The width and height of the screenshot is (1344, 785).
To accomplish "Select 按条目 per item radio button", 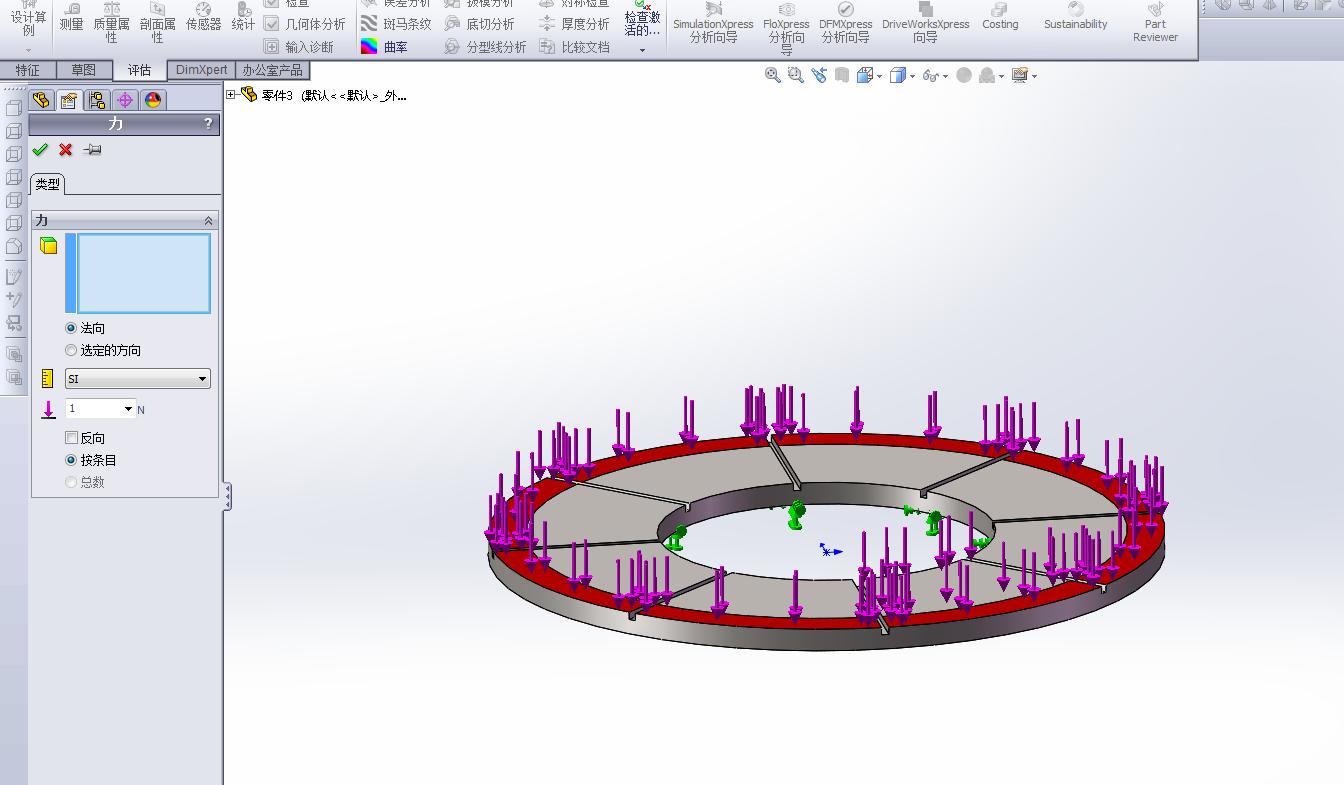I will [71, 460].
